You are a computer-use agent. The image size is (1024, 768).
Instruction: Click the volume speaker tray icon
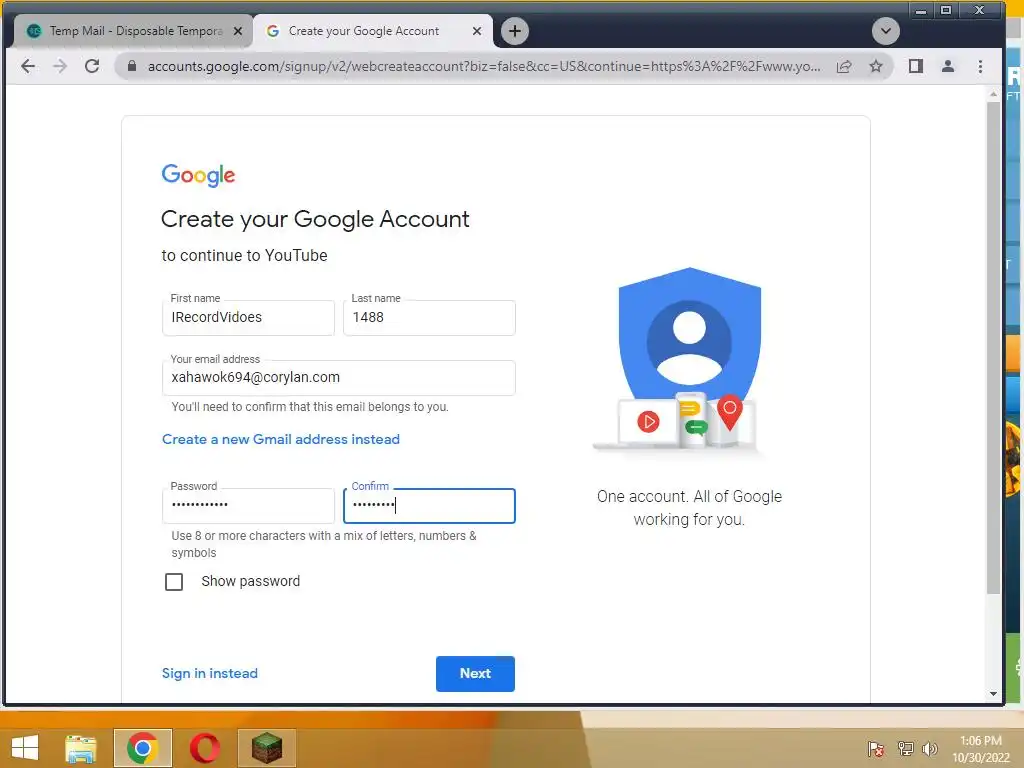click(930, 748)
